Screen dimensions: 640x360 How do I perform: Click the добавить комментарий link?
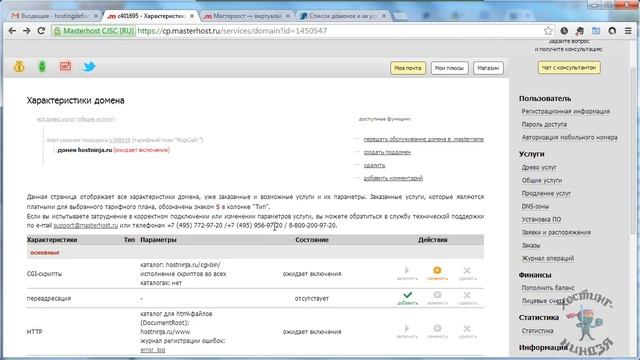[393, 178]
